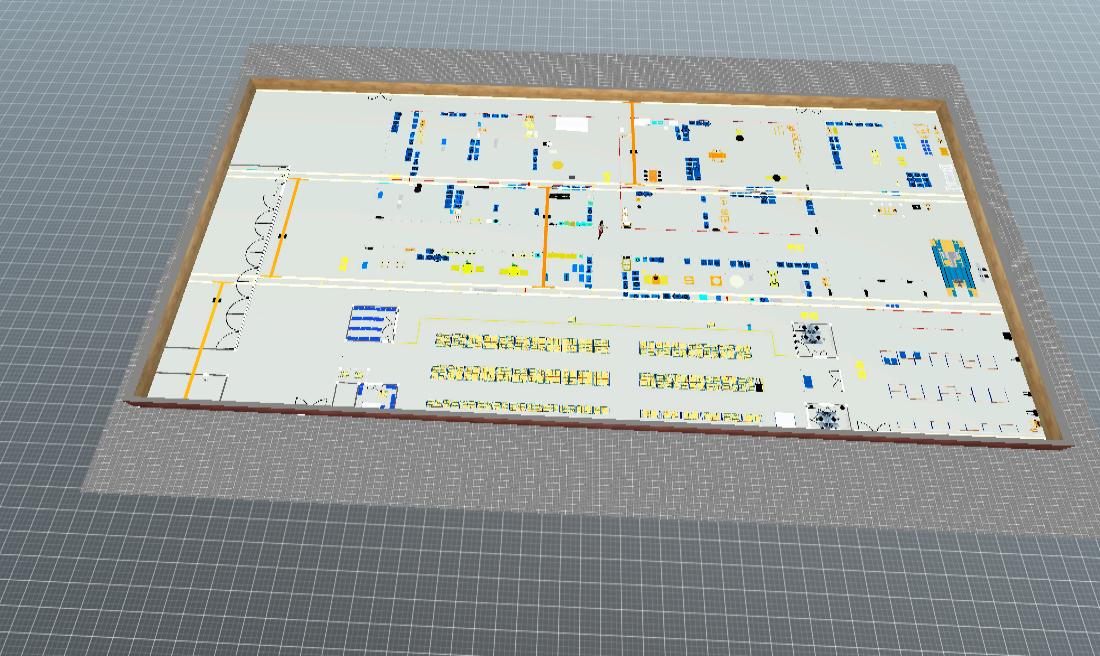Select the central orange vertical divider
The image size is (1100, 656).
click(545, 236)
